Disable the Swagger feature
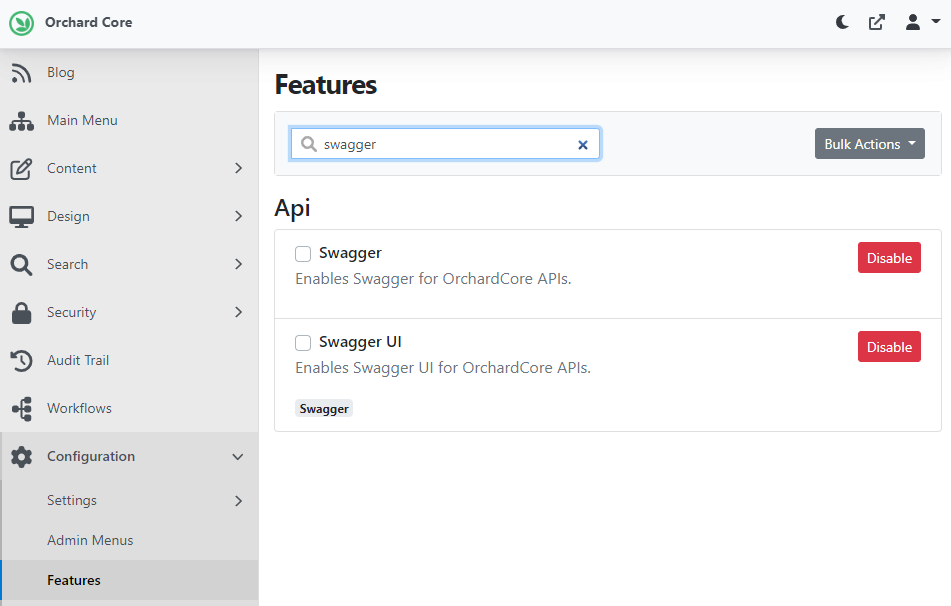Screen dimensions: 951x606 (x=889, y=258)
